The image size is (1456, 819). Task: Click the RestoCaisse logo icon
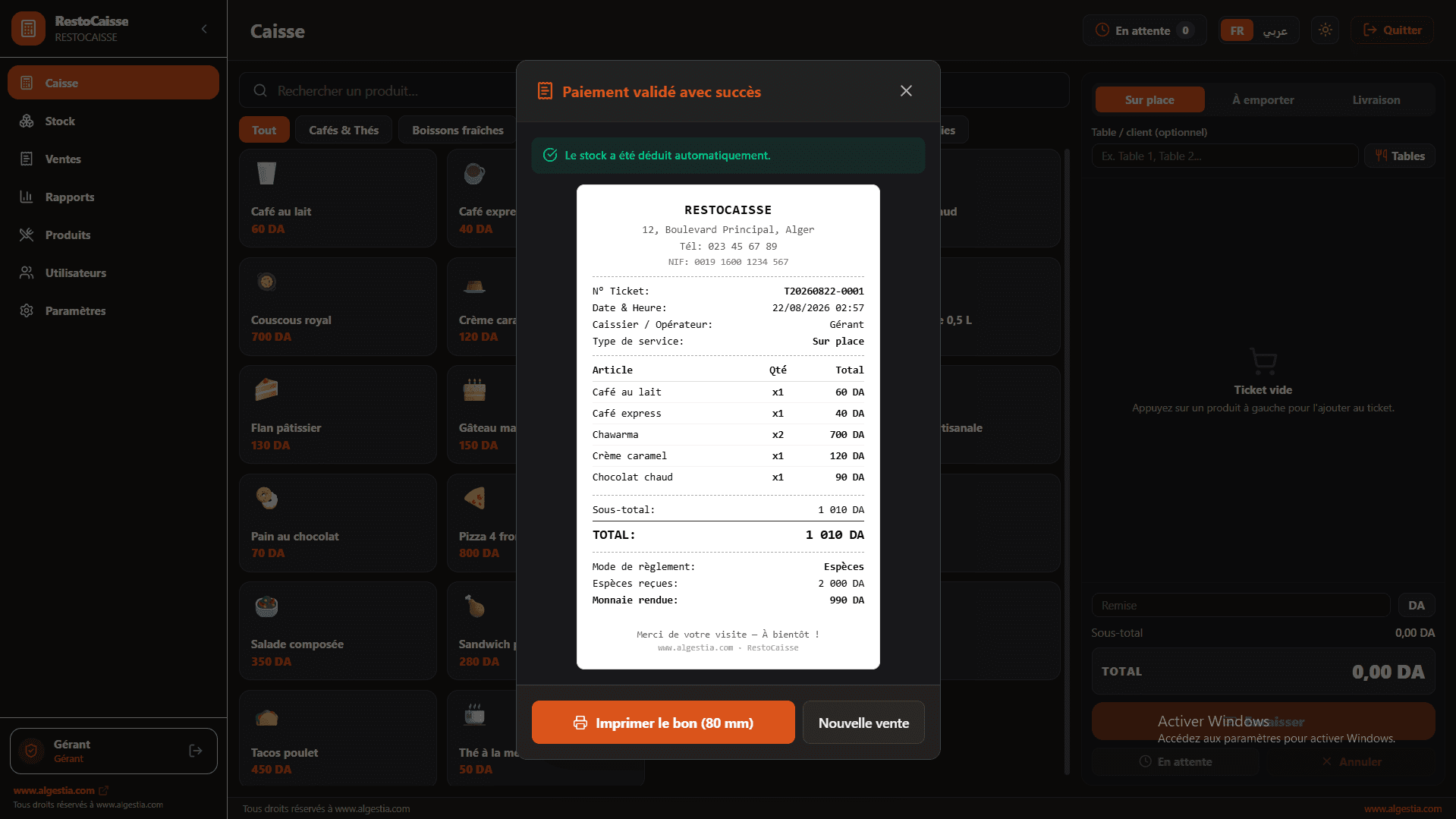(x=29, y=29)
